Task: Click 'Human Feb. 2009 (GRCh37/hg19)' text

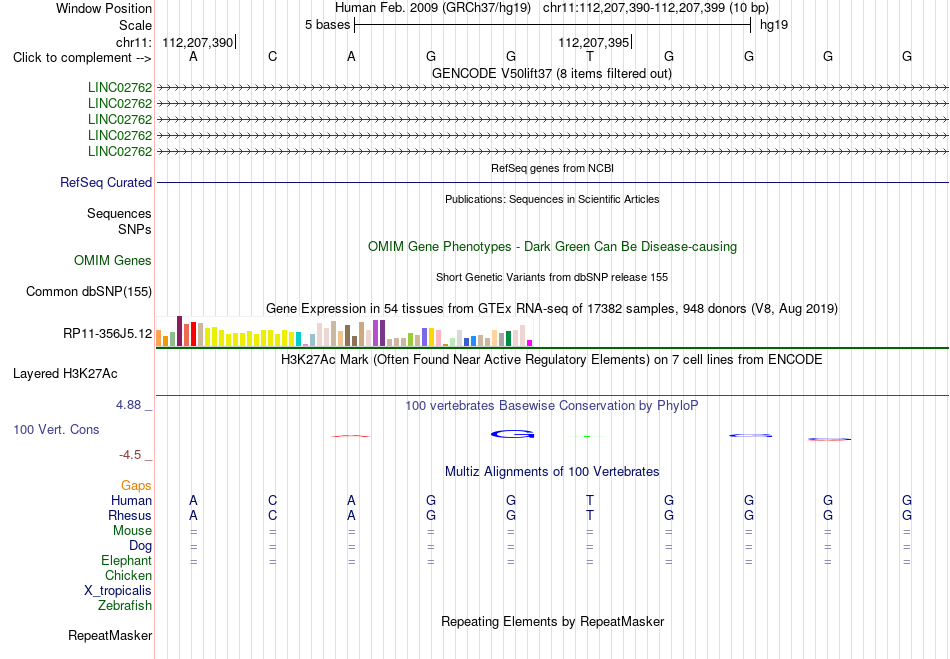Action: pos(433,8)
